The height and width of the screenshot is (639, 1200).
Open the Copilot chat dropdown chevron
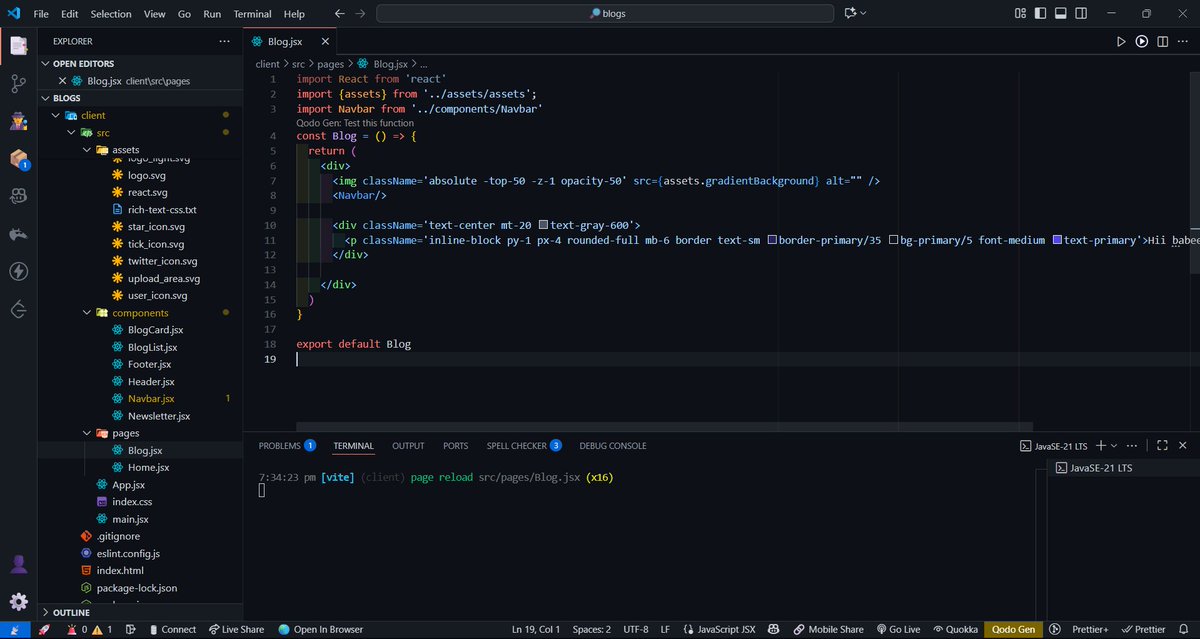pos(864,14)
